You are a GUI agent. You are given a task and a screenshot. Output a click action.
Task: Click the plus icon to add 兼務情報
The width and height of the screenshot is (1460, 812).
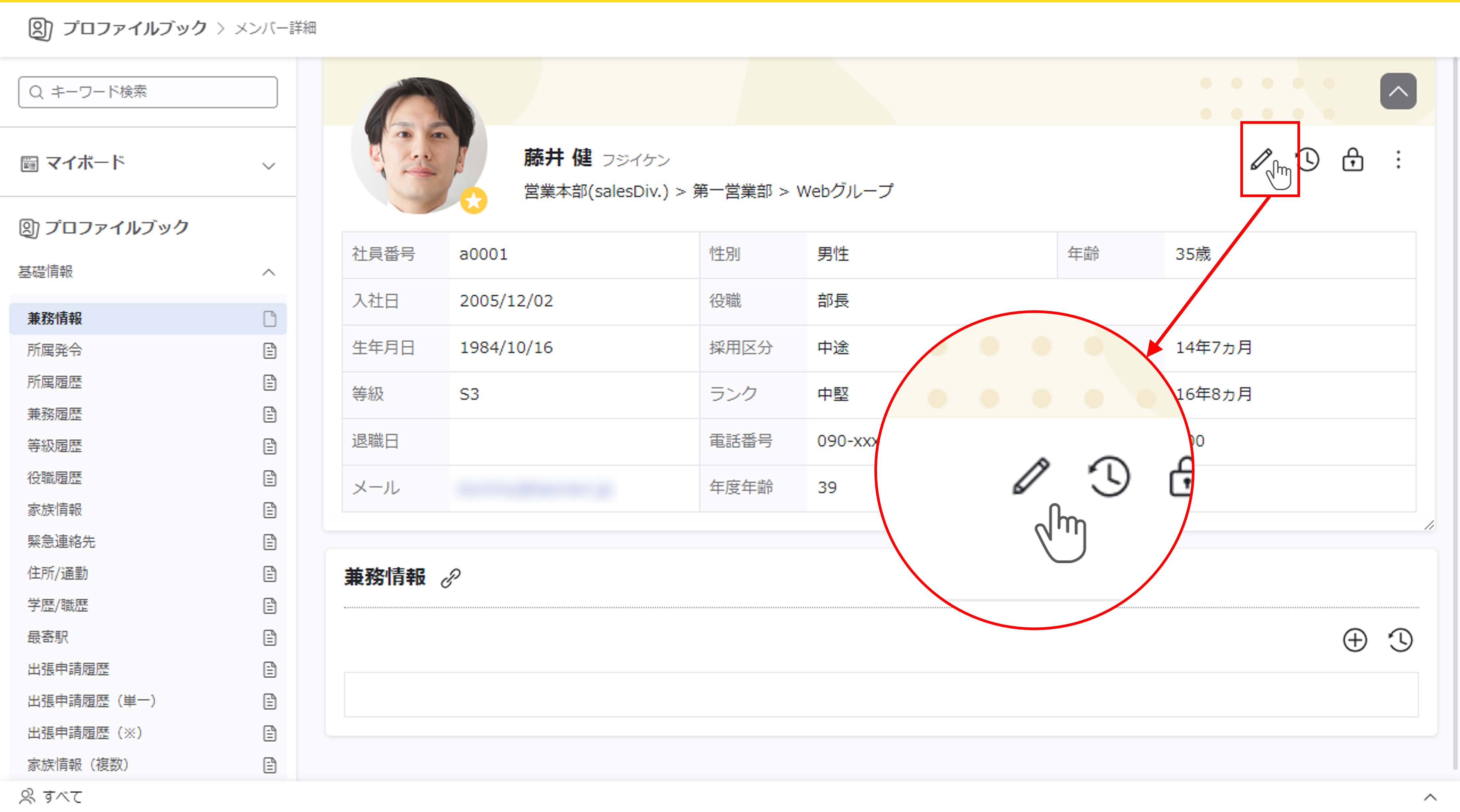(x=1354, y=640)
